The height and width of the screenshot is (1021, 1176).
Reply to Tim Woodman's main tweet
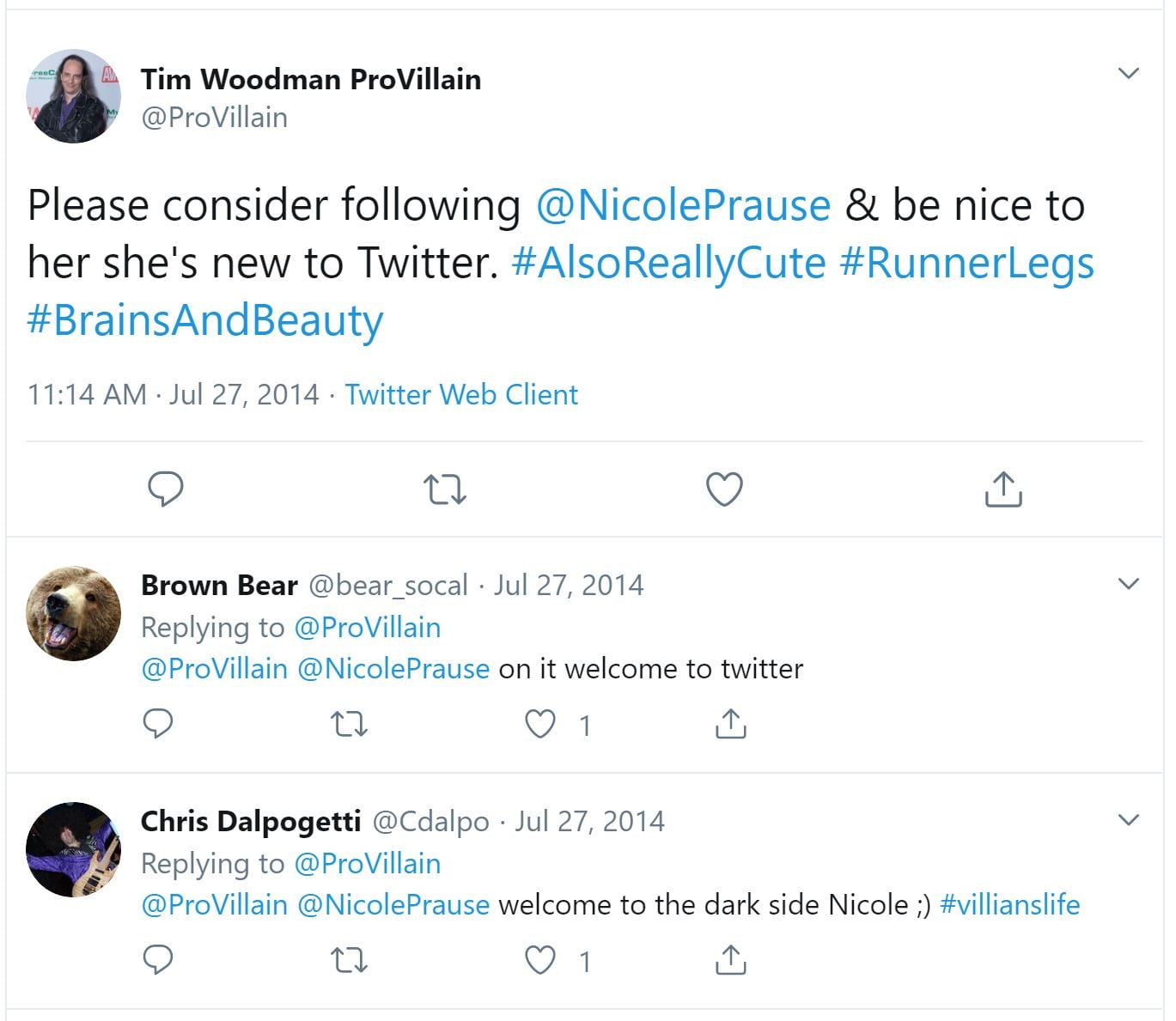point(165,489)
